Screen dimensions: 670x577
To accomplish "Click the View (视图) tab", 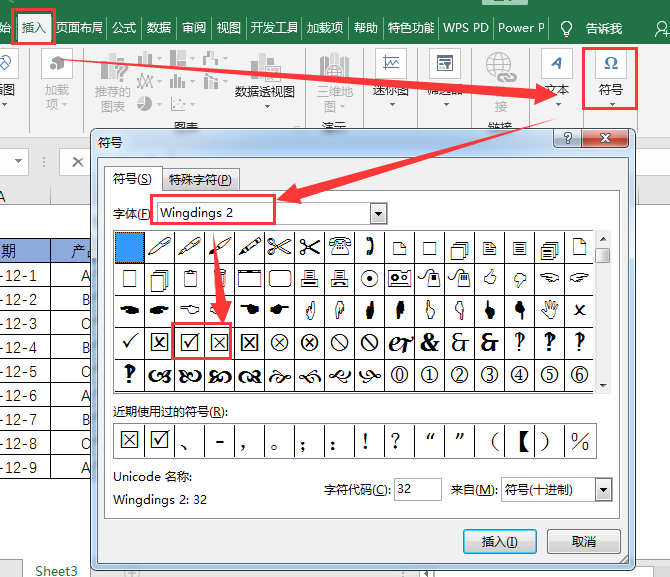I will (x=229, y=28).
